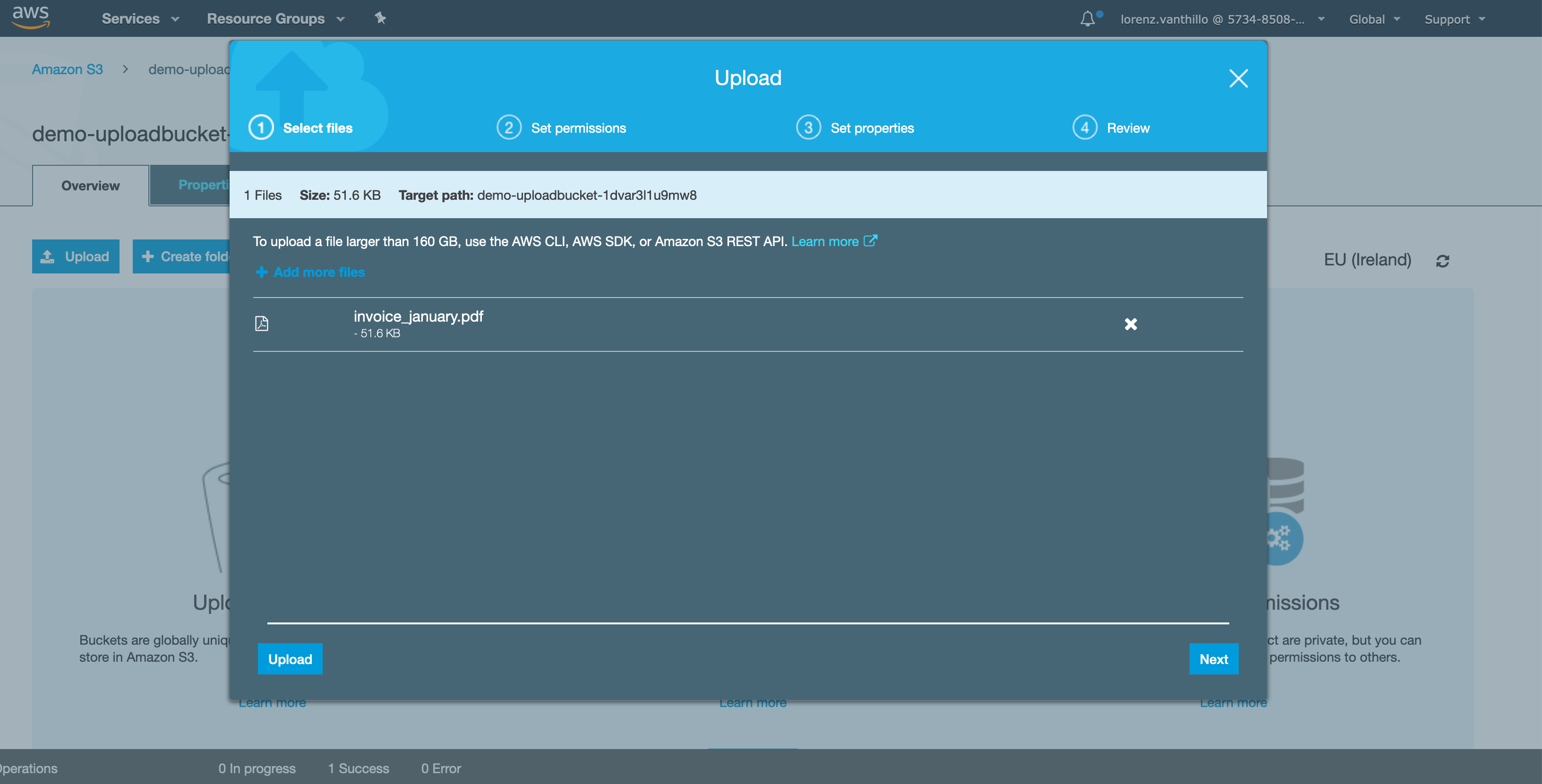This screenshot has width=1542, height=784.
Task: Click the plus icon beside Add more files
Action: coord(261,272)
